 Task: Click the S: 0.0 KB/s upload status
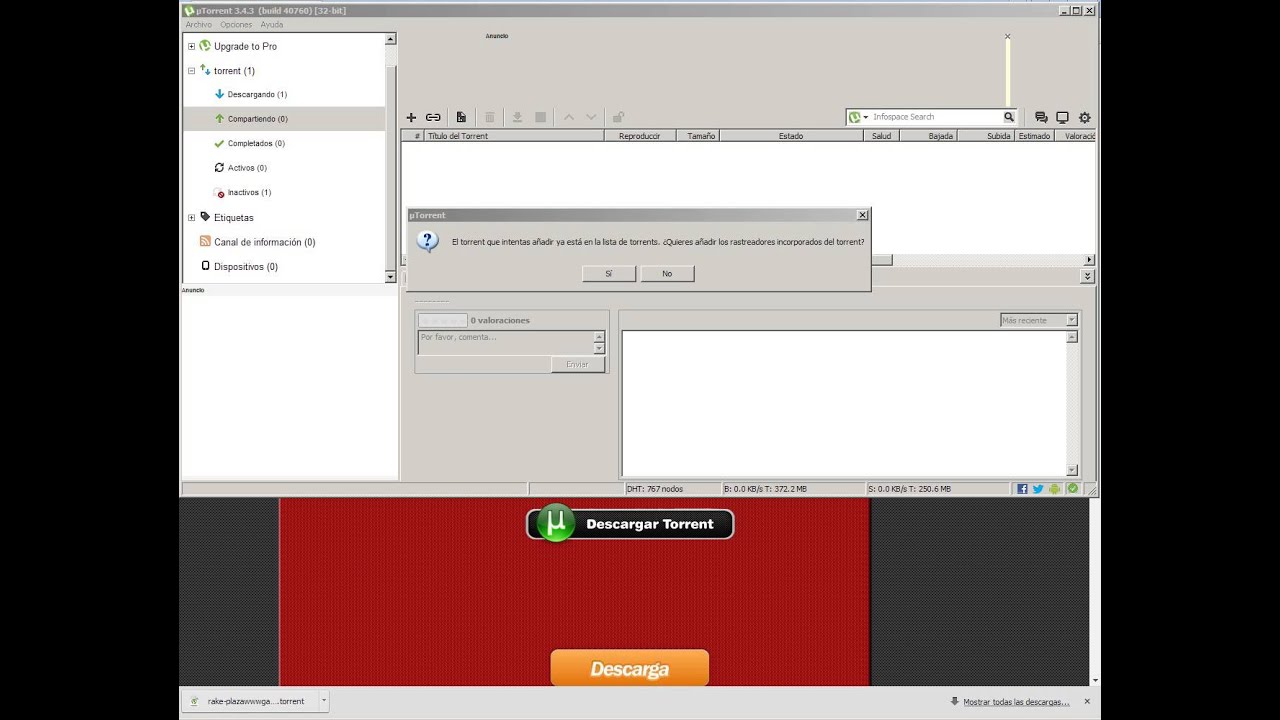coord(909,489)
